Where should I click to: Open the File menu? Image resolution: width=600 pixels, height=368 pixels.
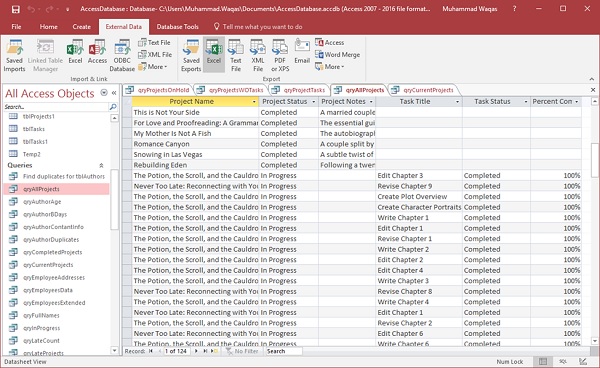16,27
